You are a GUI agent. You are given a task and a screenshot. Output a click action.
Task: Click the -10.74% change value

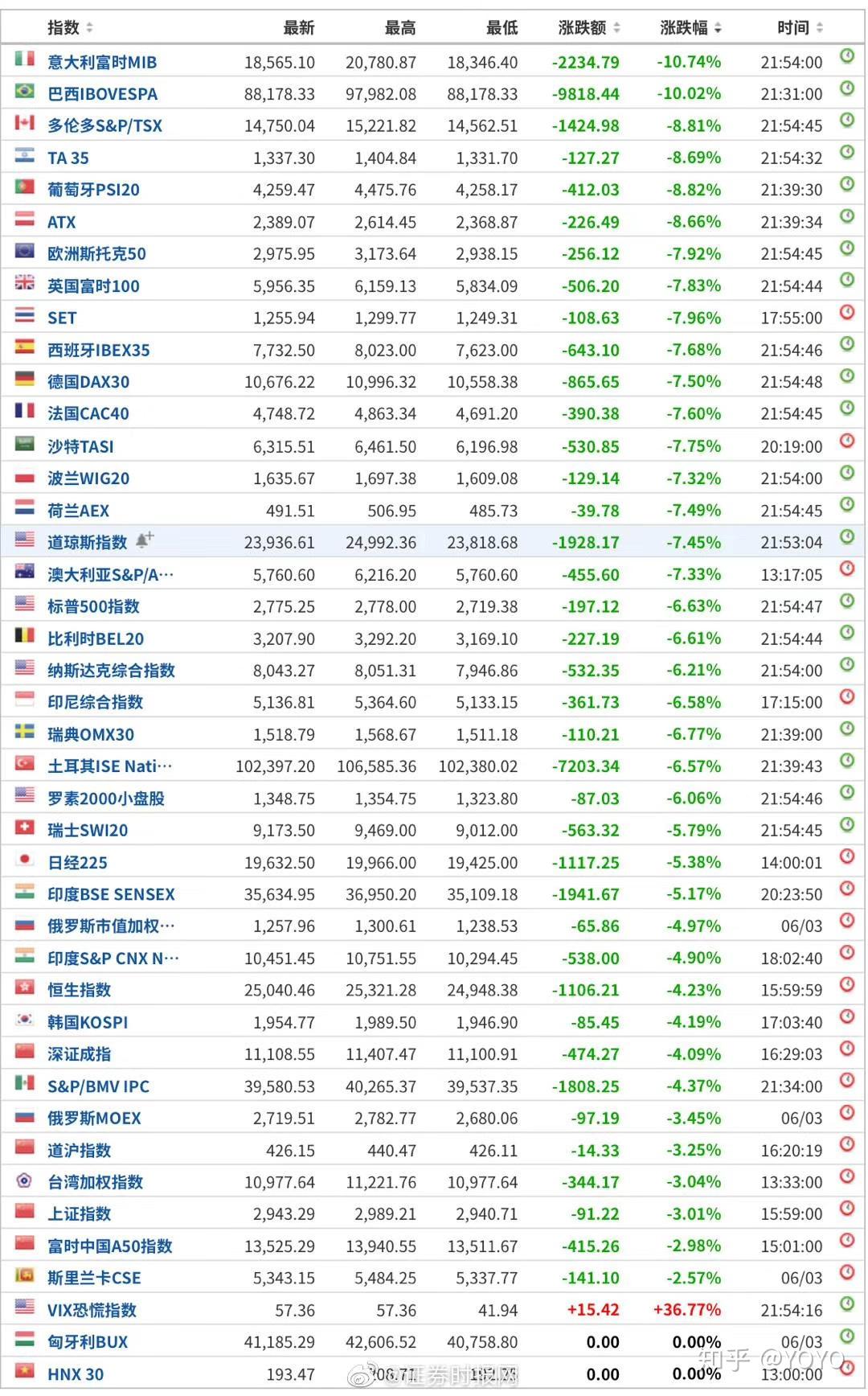click(x=689, y=62)
